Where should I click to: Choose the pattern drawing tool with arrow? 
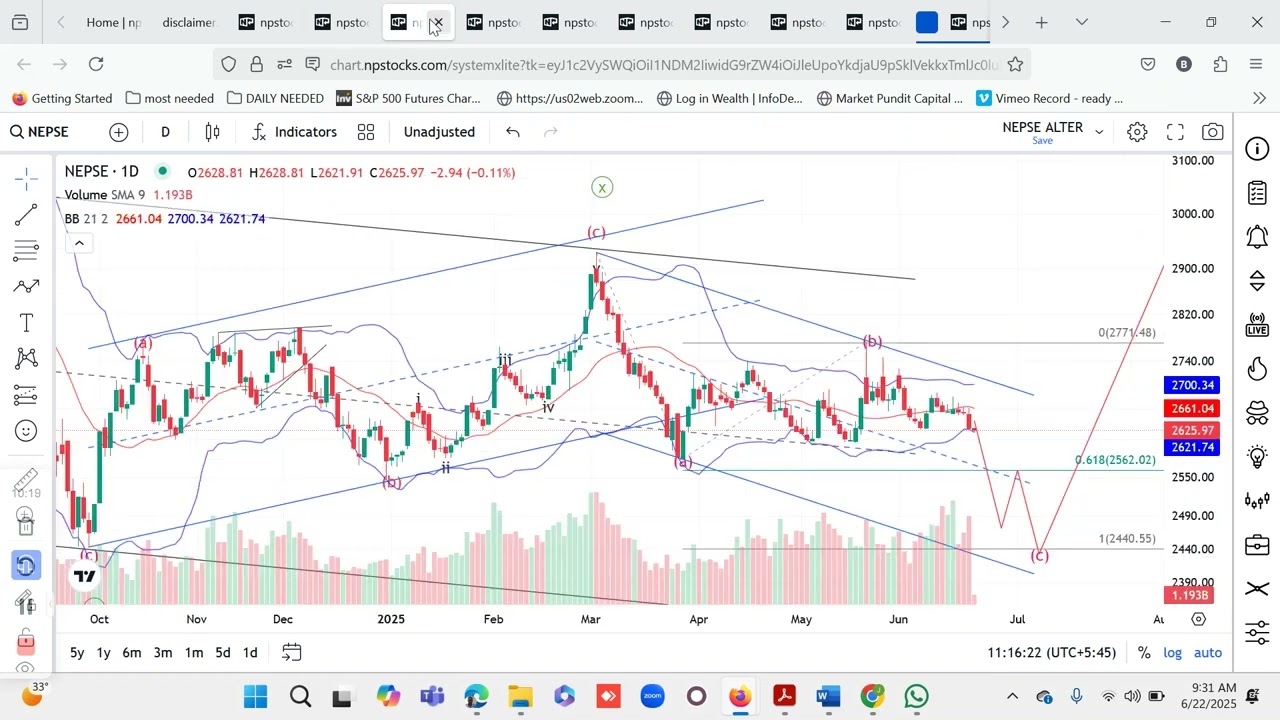[x=27, y=286]
